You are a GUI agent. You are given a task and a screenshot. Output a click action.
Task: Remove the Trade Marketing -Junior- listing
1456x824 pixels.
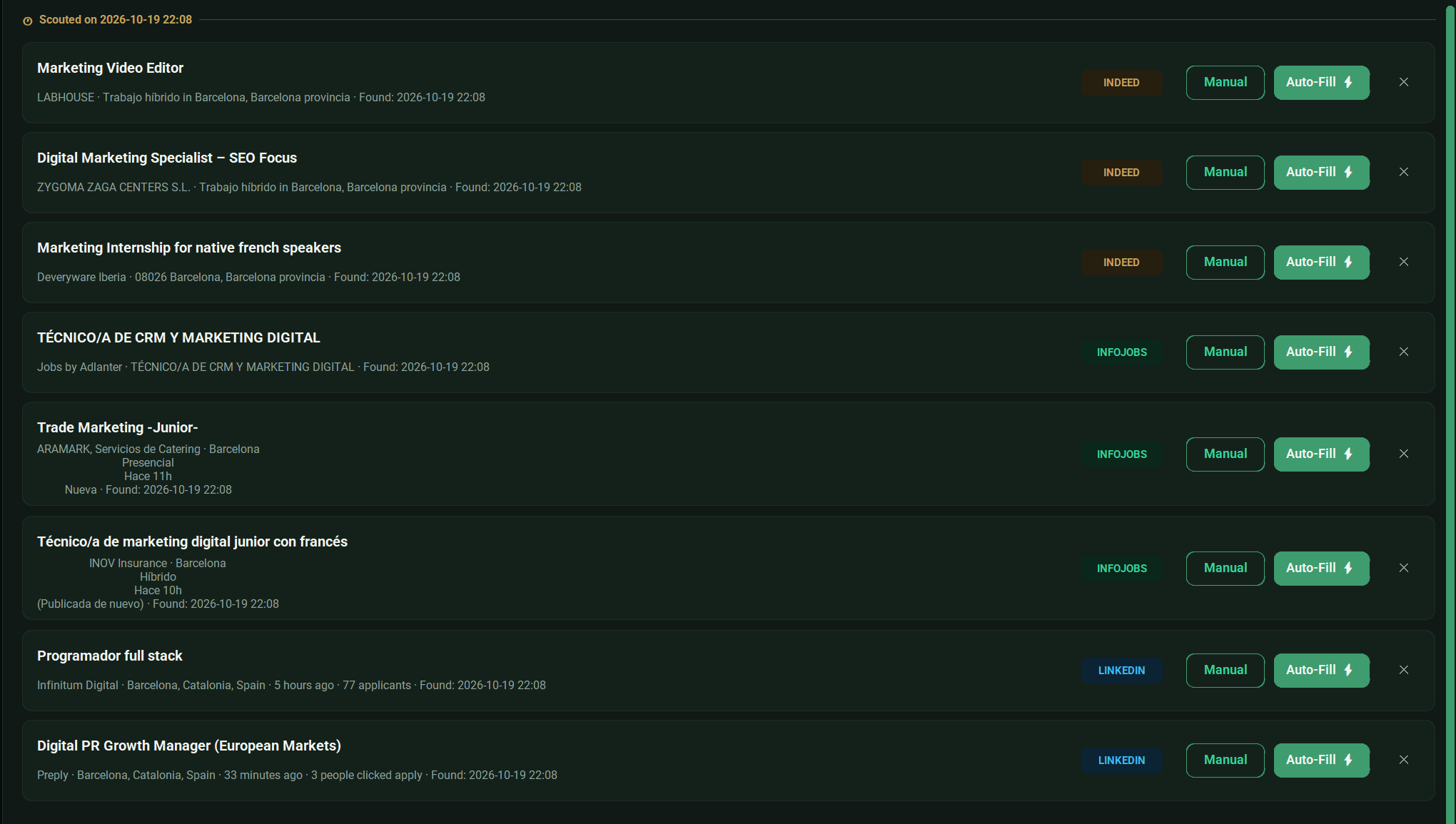click(x=1403, y=454)
